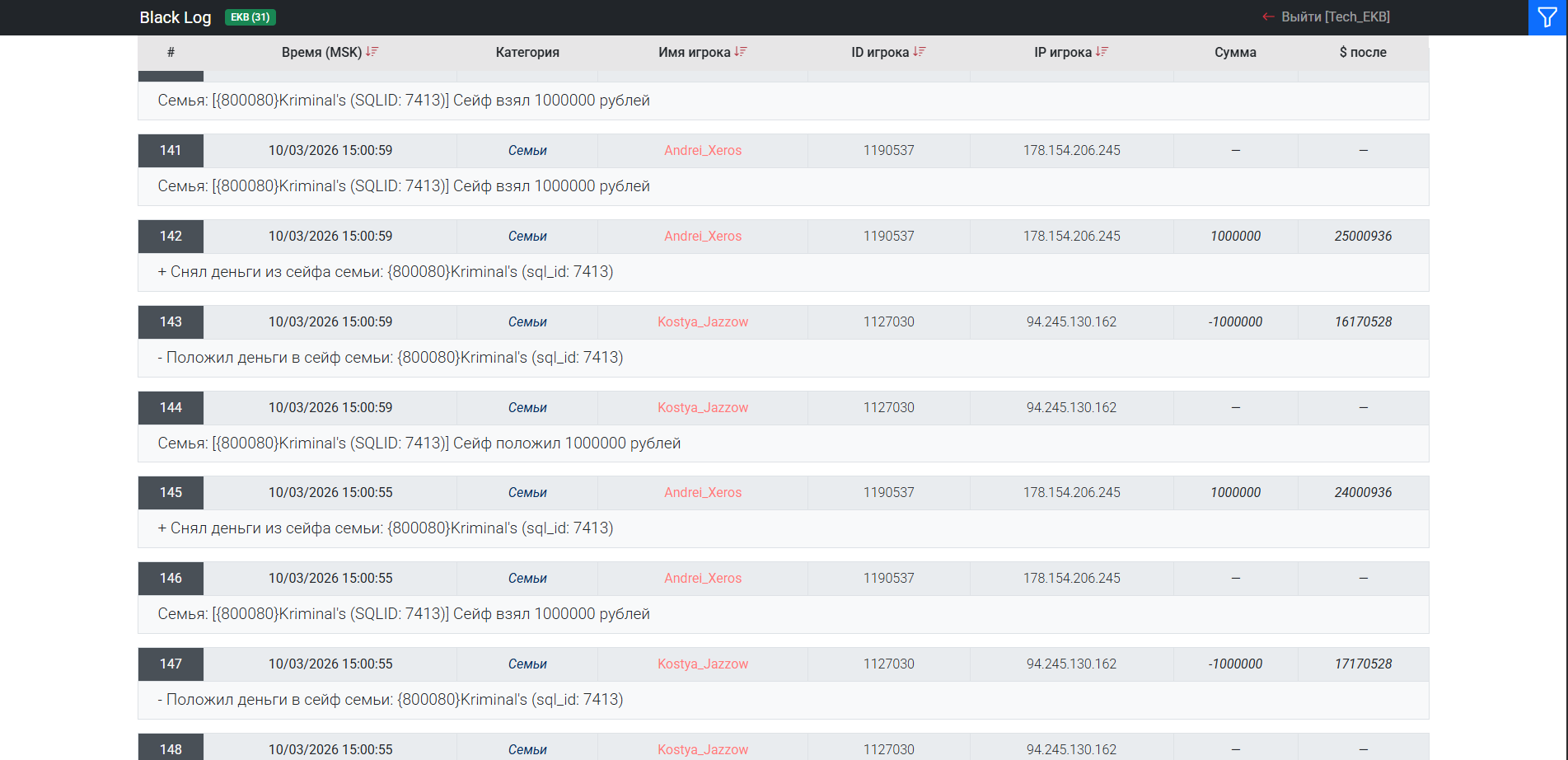Log out via Выйти [Tech_EKB]
Viewport: 1568px width, 760px height.
pyautogui.click(x=1326, y=17)
